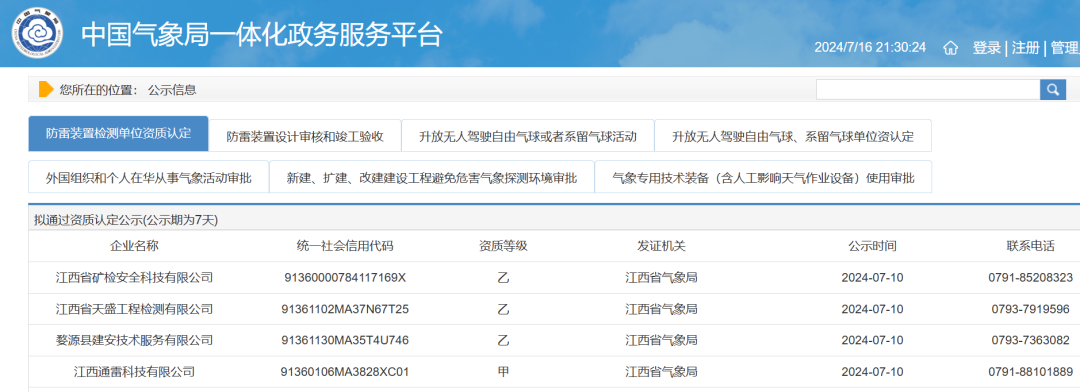The image size is (1080, 392).
Task: Click phone number 0791-85208323
Action: tap(1030, 278)
